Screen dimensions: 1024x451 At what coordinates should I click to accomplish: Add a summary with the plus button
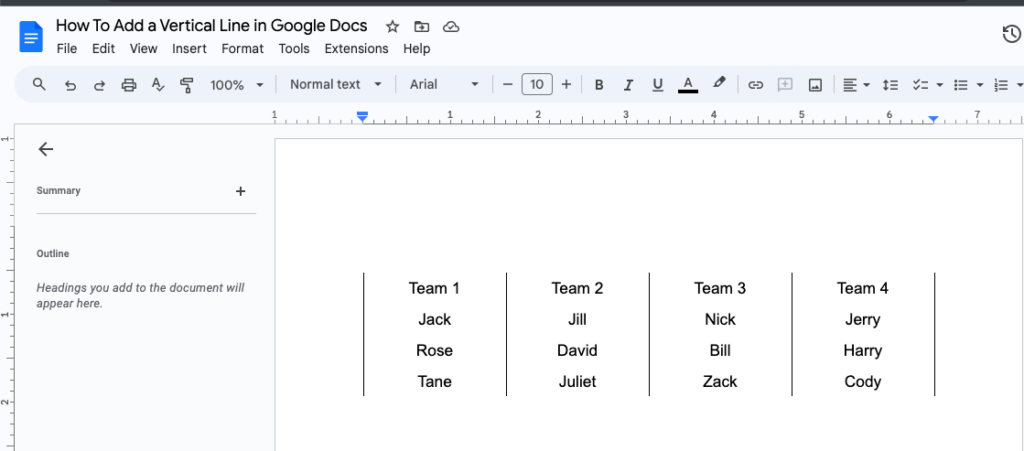(240, 191)
